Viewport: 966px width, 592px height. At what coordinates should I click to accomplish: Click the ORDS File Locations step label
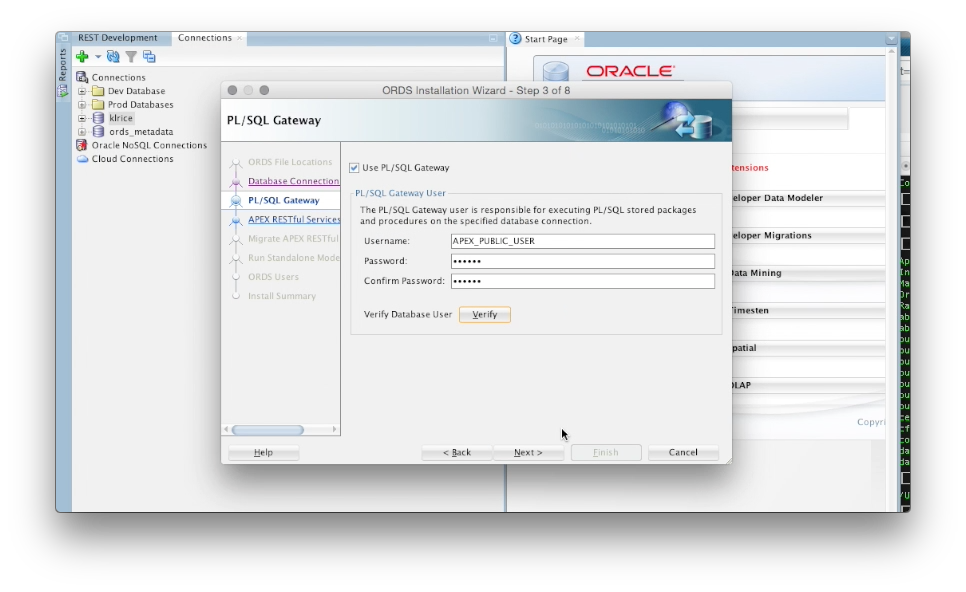click(290, 162)
